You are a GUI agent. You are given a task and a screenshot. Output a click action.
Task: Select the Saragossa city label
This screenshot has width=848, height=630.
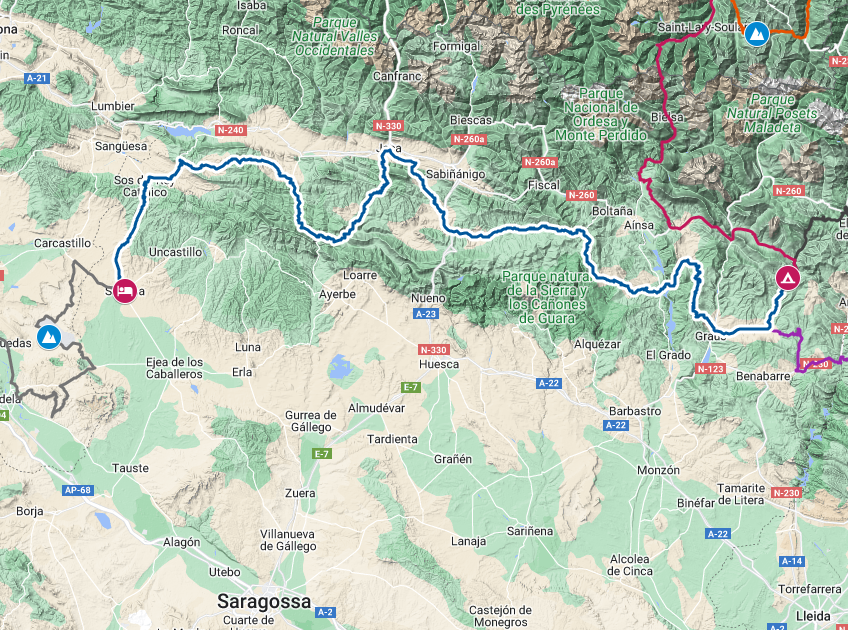pyautogui.click(x=264, y=601)
